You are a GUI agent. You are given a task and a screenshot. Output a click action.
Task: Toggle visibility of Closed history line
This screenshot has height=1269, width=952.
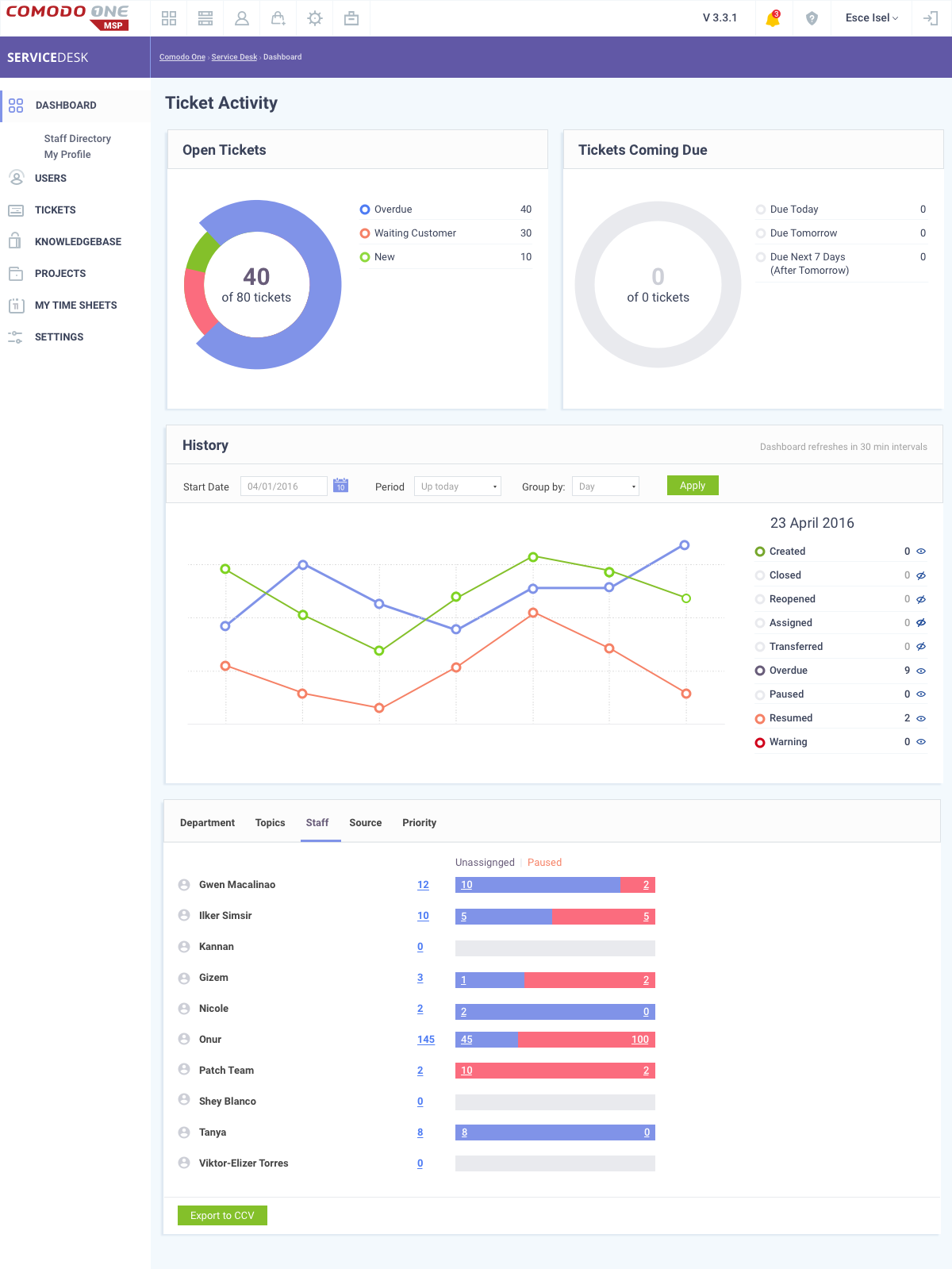921,575
